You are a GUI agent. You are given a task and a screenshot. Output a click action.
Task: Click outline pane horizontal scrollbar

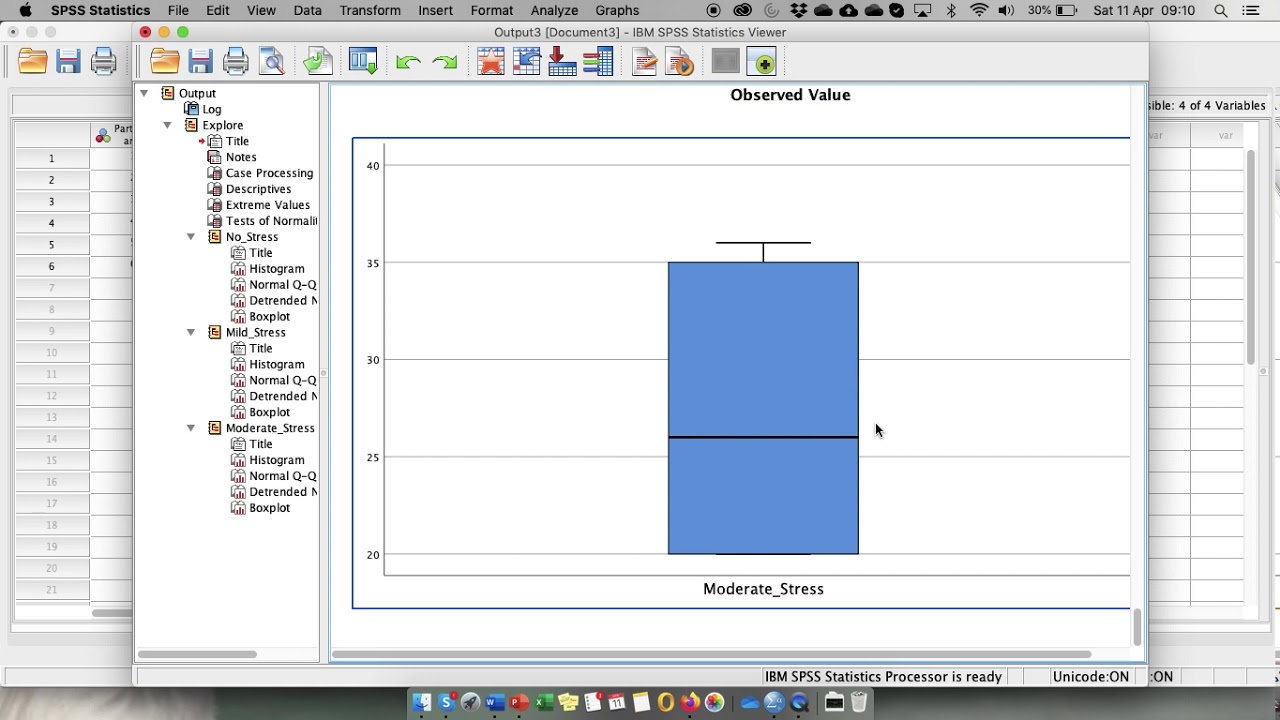click(x=197, y=654)
